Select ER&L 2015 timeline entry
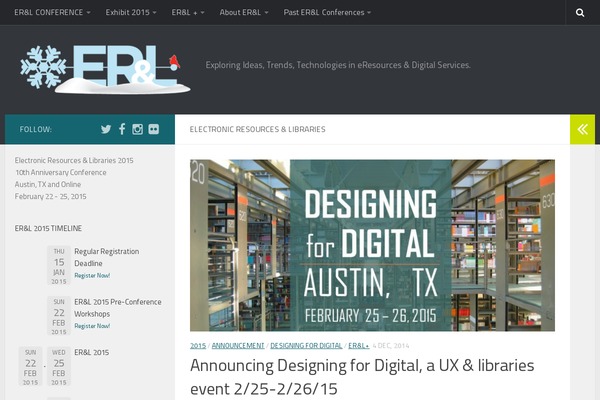 coord(91,352)
